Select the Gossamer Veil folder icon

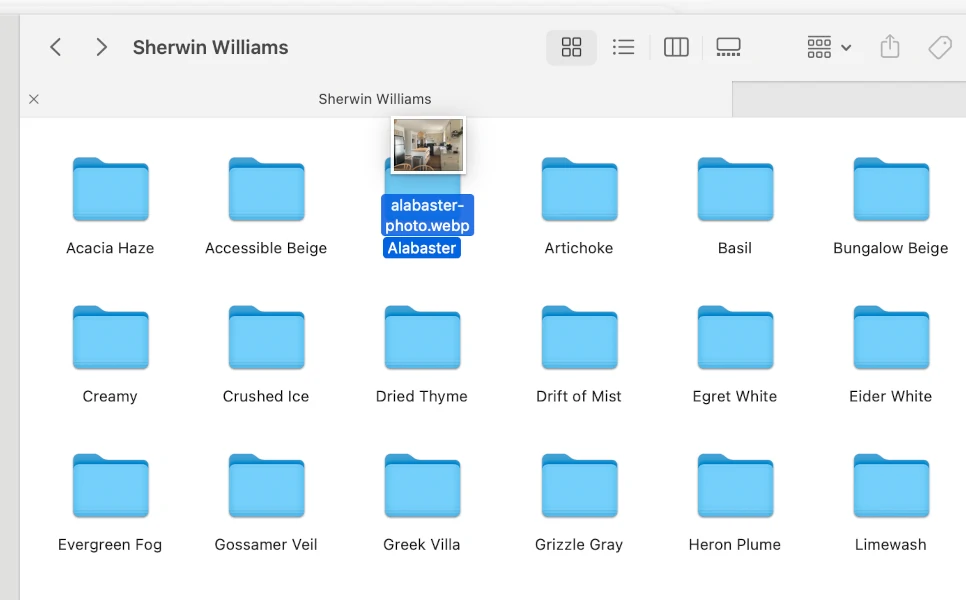266,485
